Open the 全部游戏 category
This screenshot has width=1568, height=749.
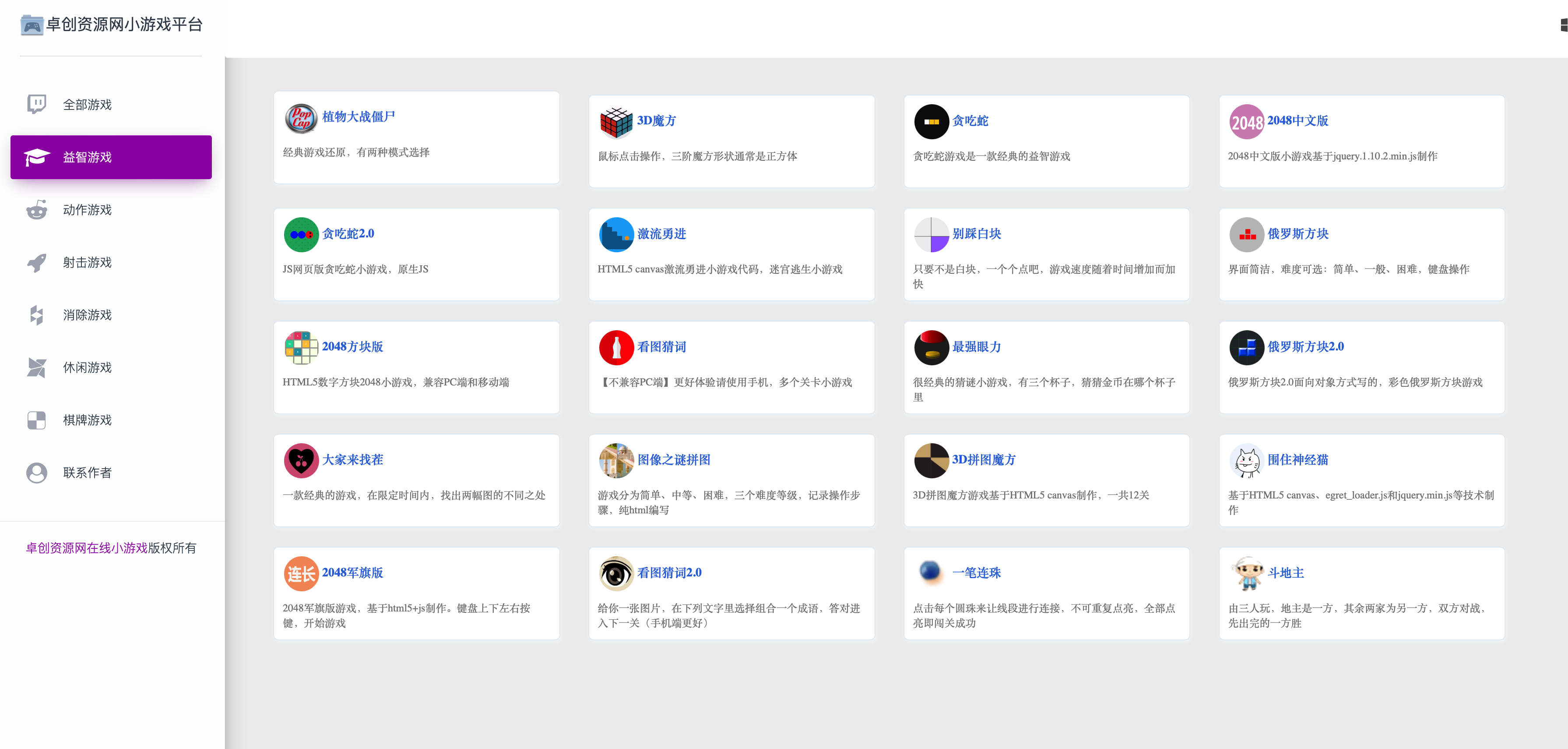coord(111,105)
